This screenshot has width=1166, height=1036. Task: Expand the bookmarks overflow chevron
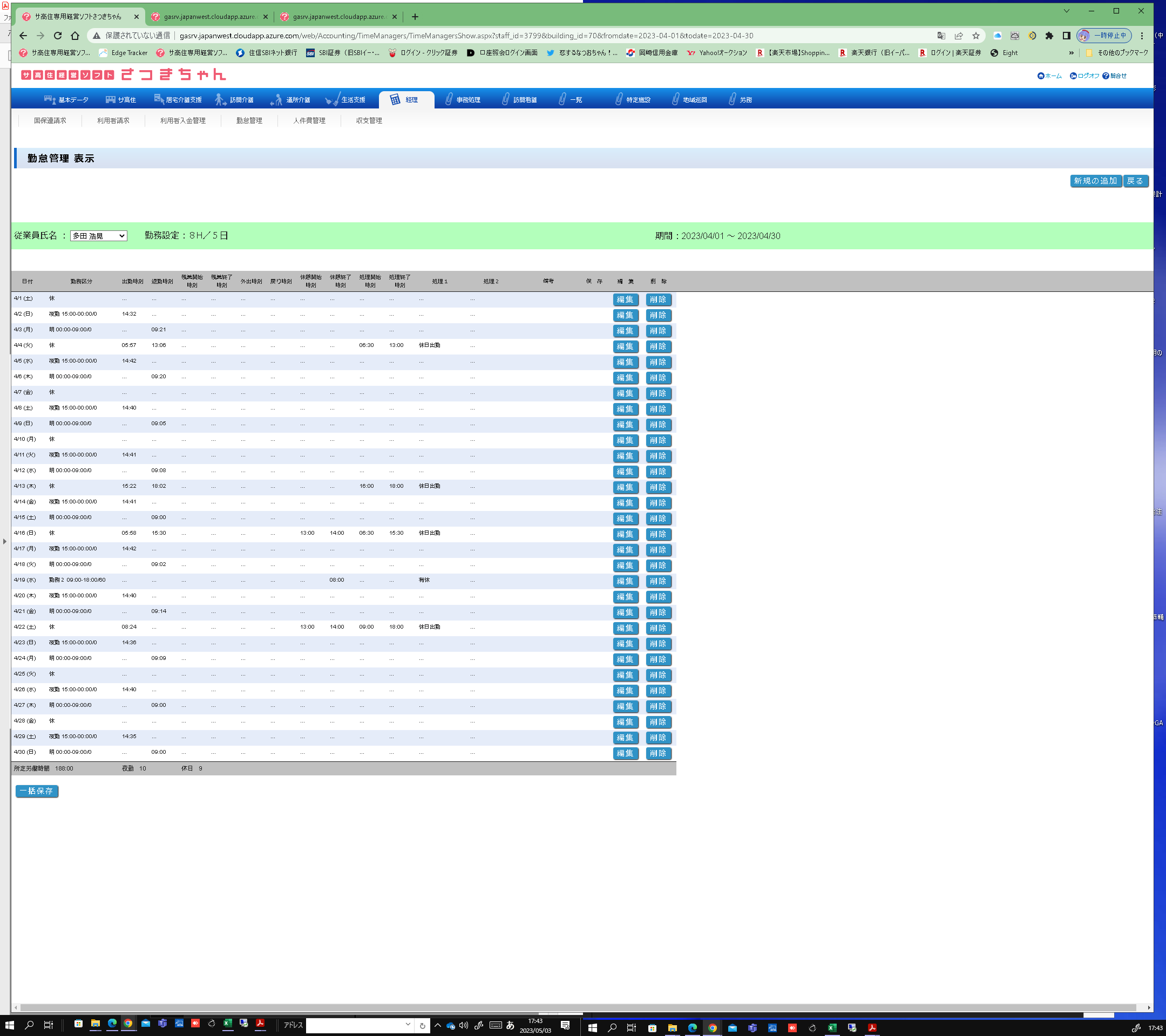coord(1072,53)
